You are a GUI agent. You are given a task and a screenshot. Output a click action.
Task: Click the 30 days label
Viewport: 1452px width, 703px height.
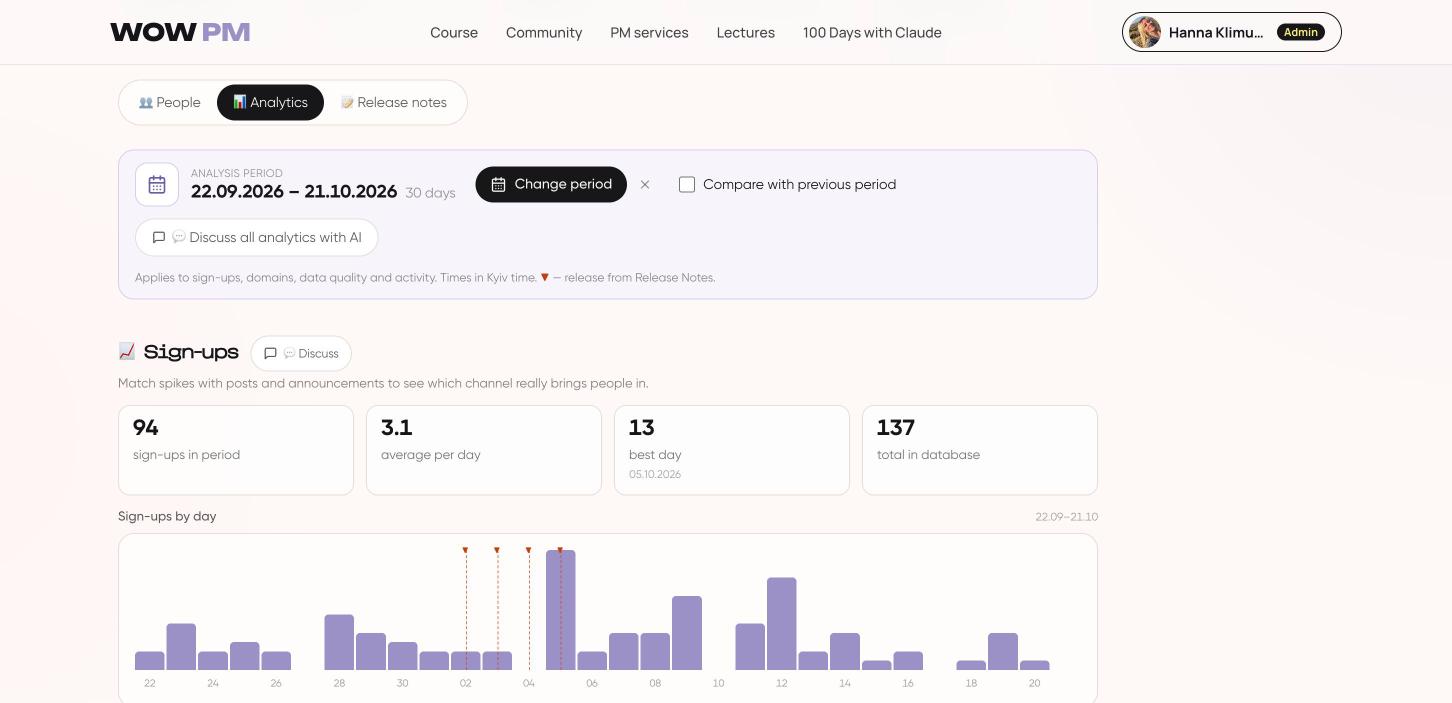pyautogui.click(x=430, y=193)
